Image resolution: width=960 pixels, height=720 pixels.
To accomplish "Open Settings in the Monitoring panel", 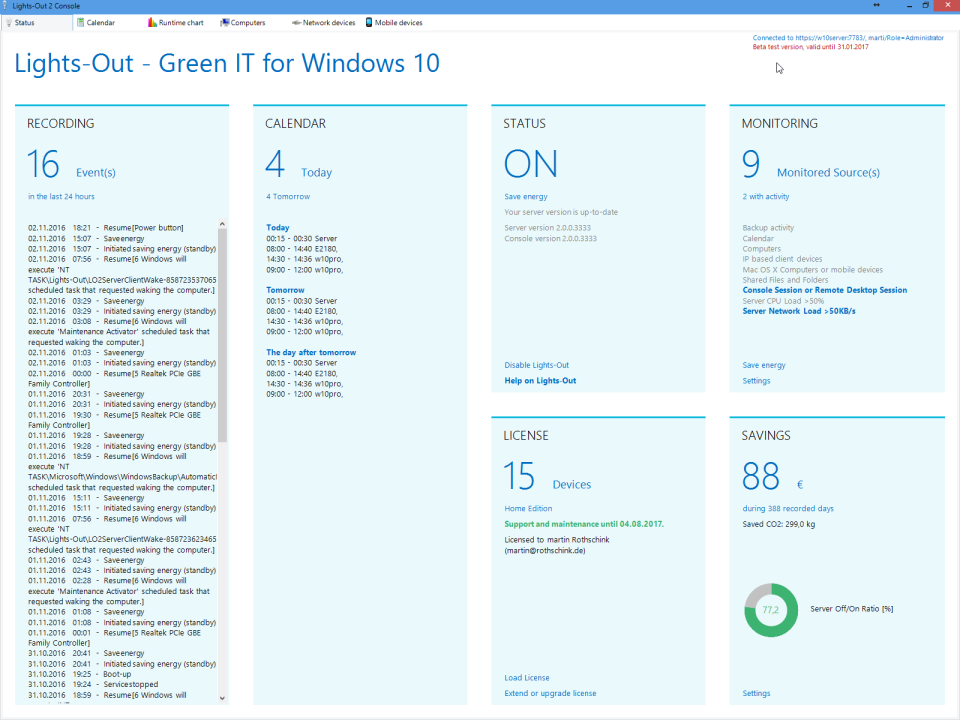I will [756, 381].
